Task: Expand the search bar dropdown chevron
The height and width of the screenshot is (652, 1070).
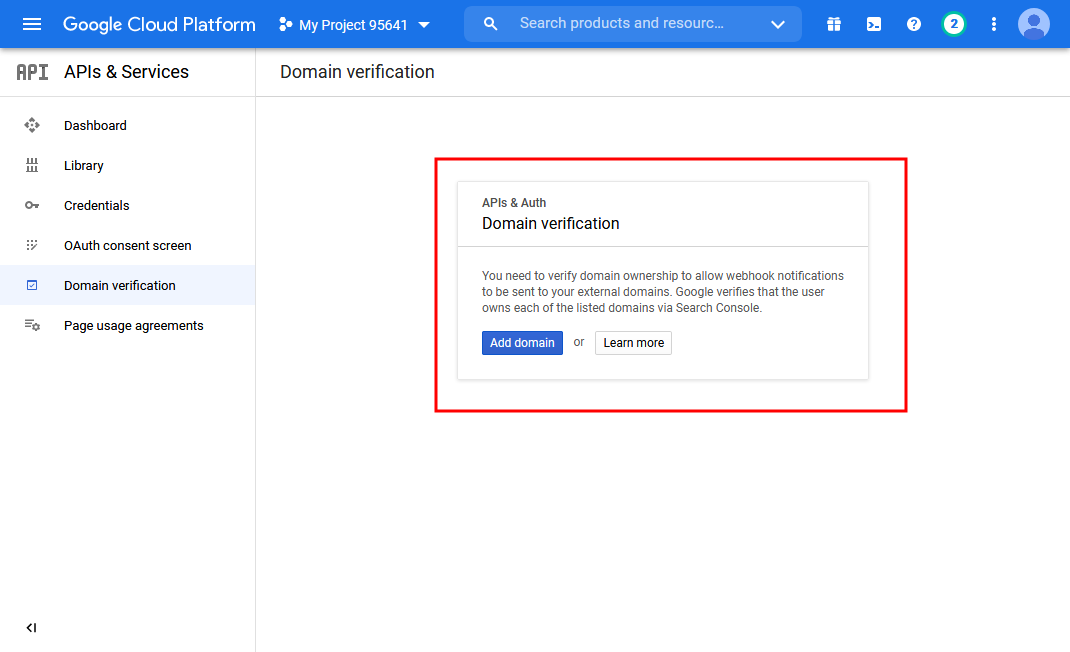Action: (x=777, y=25)
